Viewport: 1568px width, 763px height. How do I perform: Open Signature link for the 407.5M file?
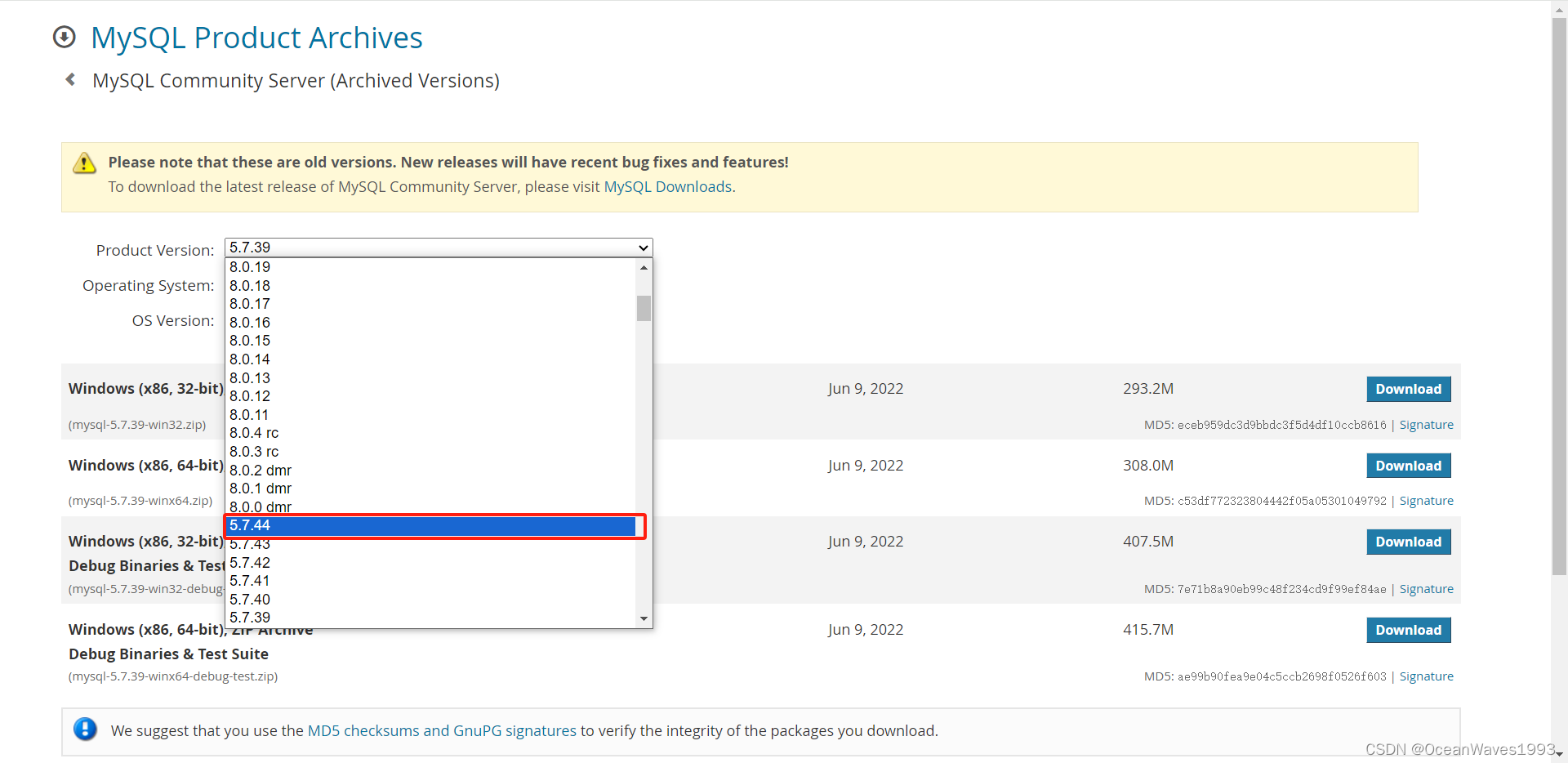1426,589
